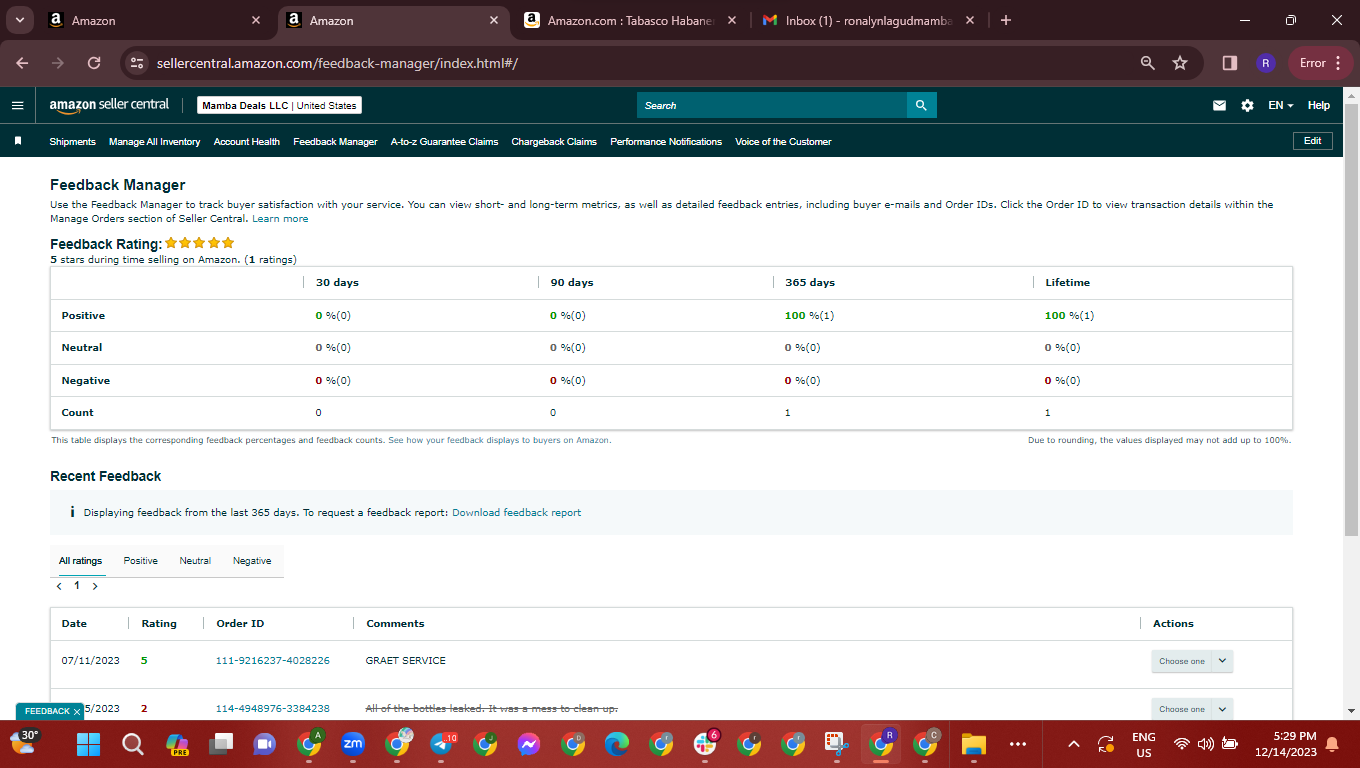View site information icon in address bar
Viewport: 1360px width, 768px height.
pos(138,63)
